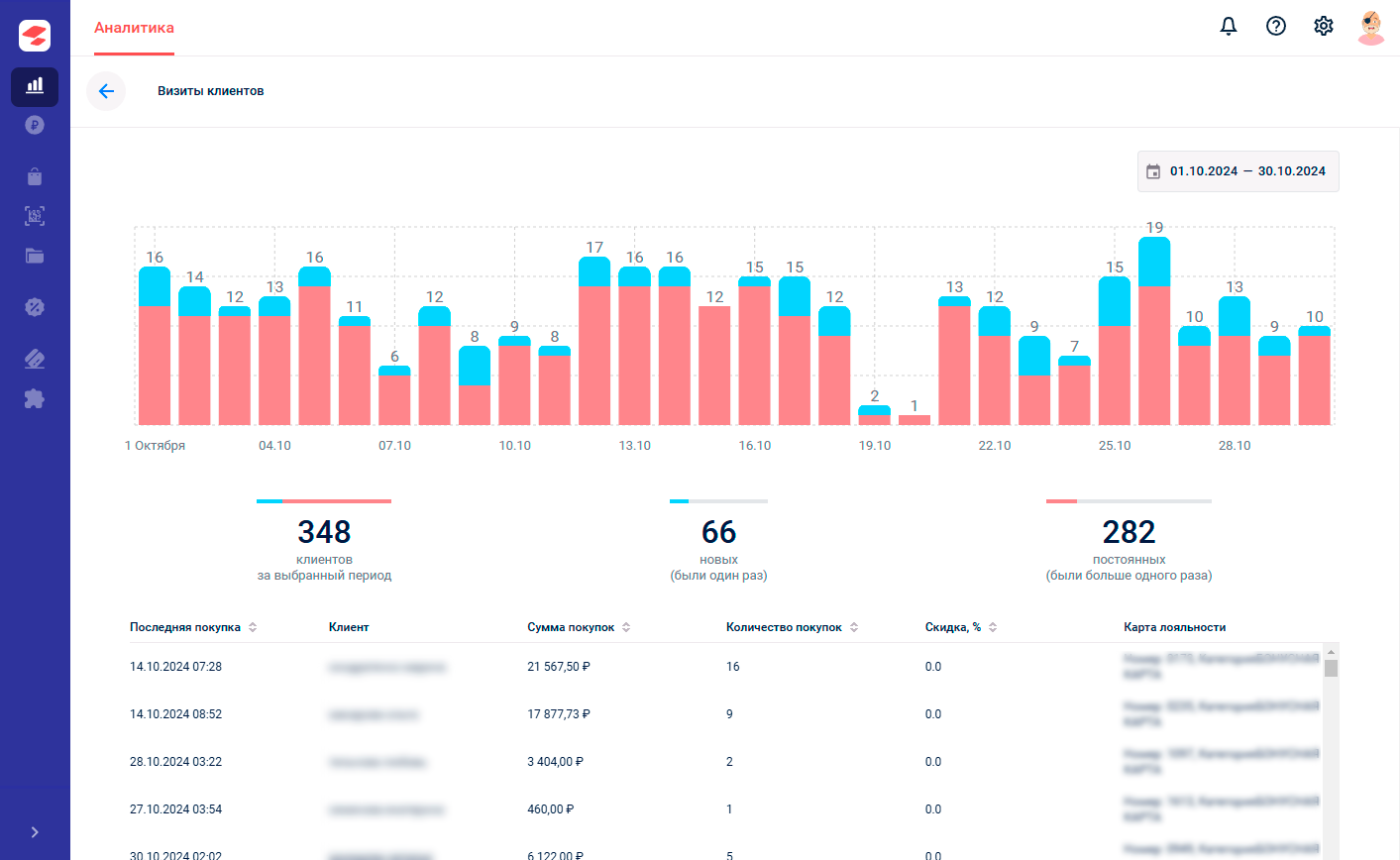Click the progress bar above 348

click(324, 501)
